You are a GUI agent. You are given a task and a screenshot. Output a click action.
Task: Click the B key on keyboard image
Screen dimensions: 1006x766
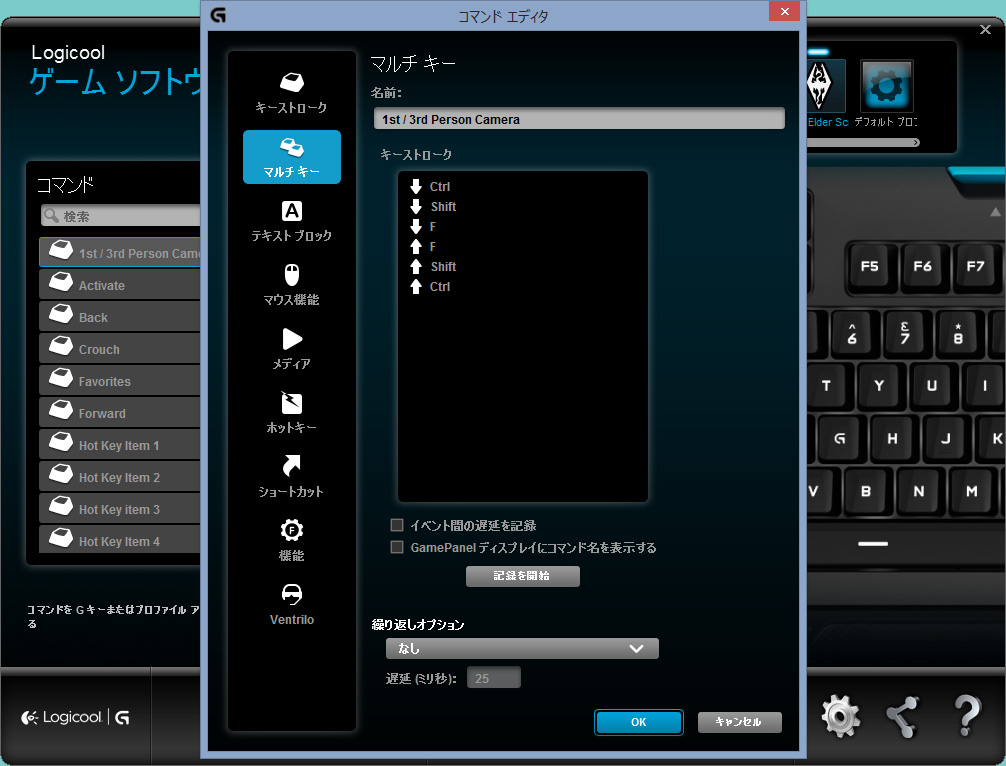point(866,491)
